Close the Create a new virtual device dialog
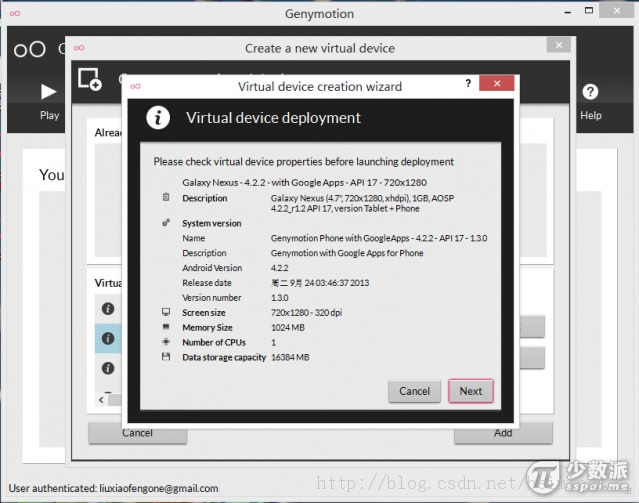The height and width of the screenshot is (503, 639). [x=559, y=45]
